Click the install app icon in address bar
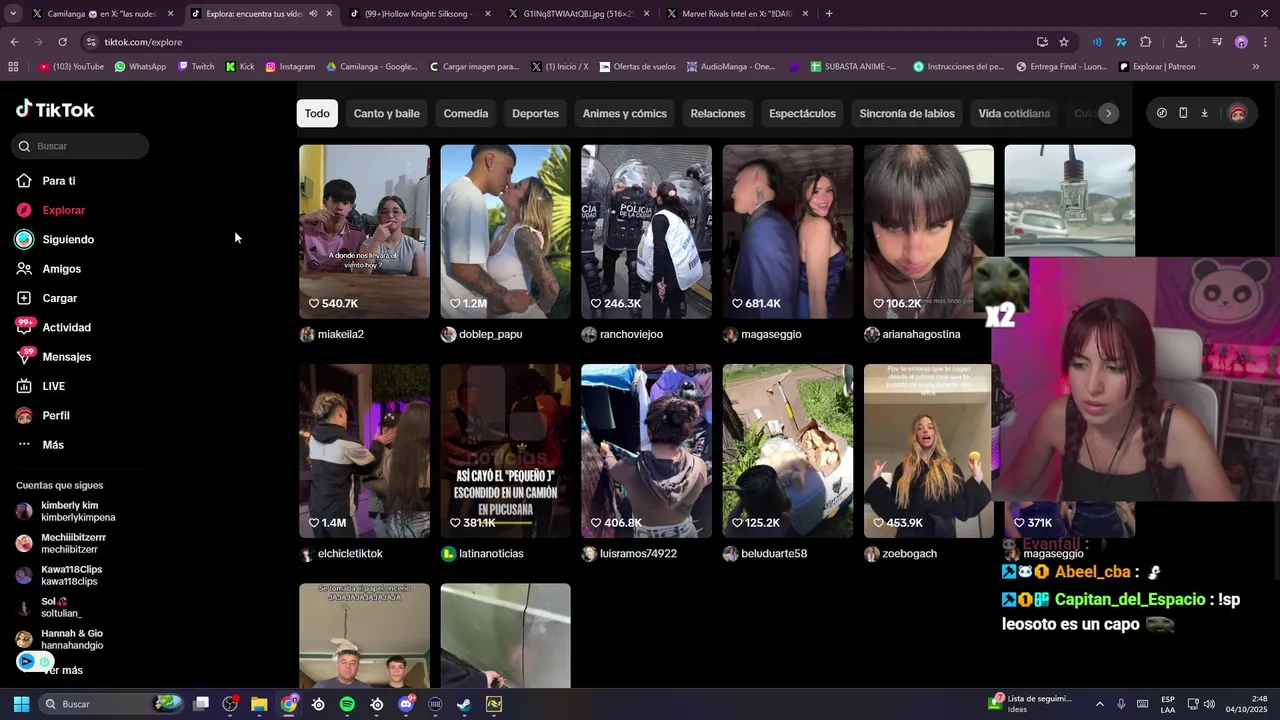Screen dimensions: 1280x720 point(1042,42)
